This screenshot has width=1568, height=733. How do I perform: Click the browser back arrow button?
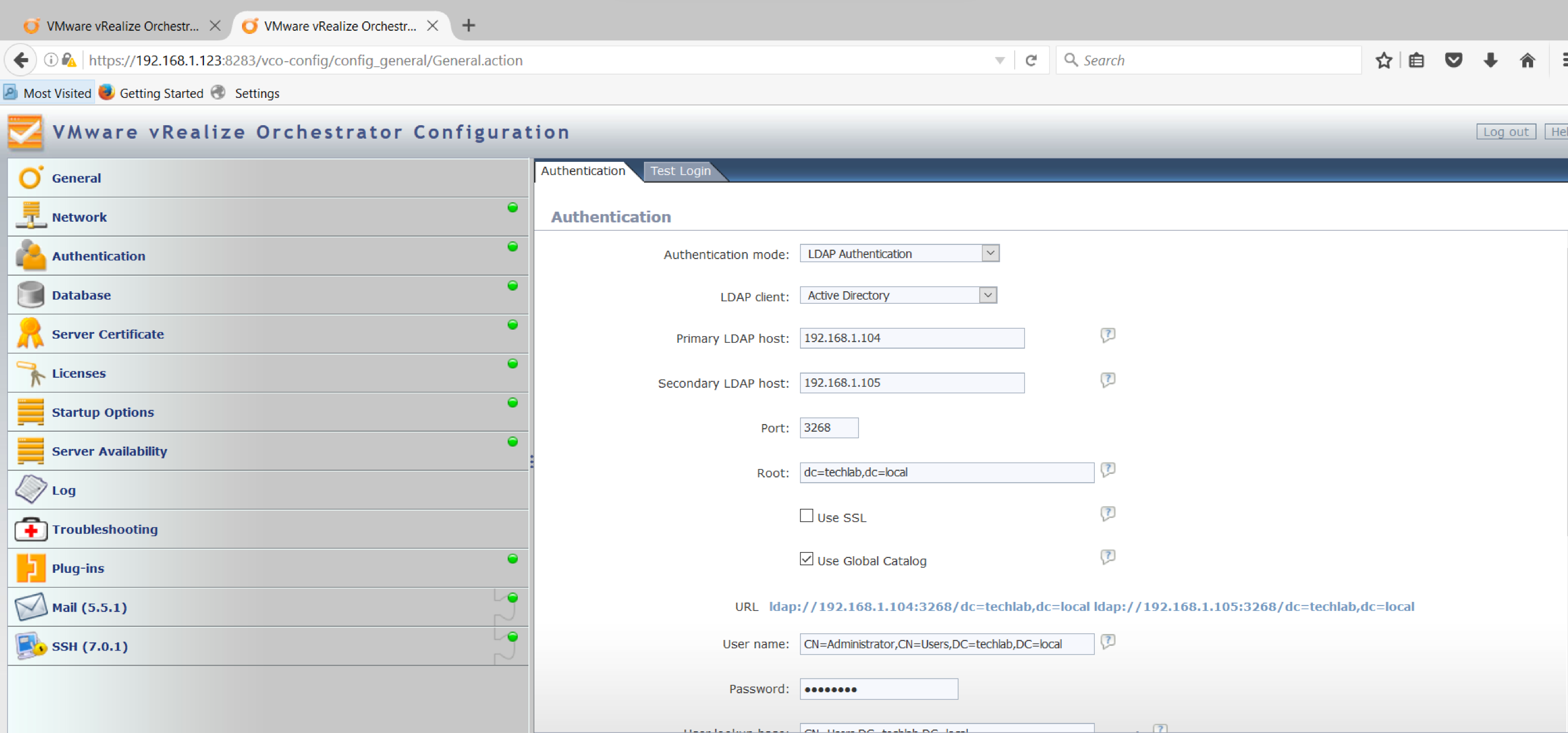coord(21,60)
